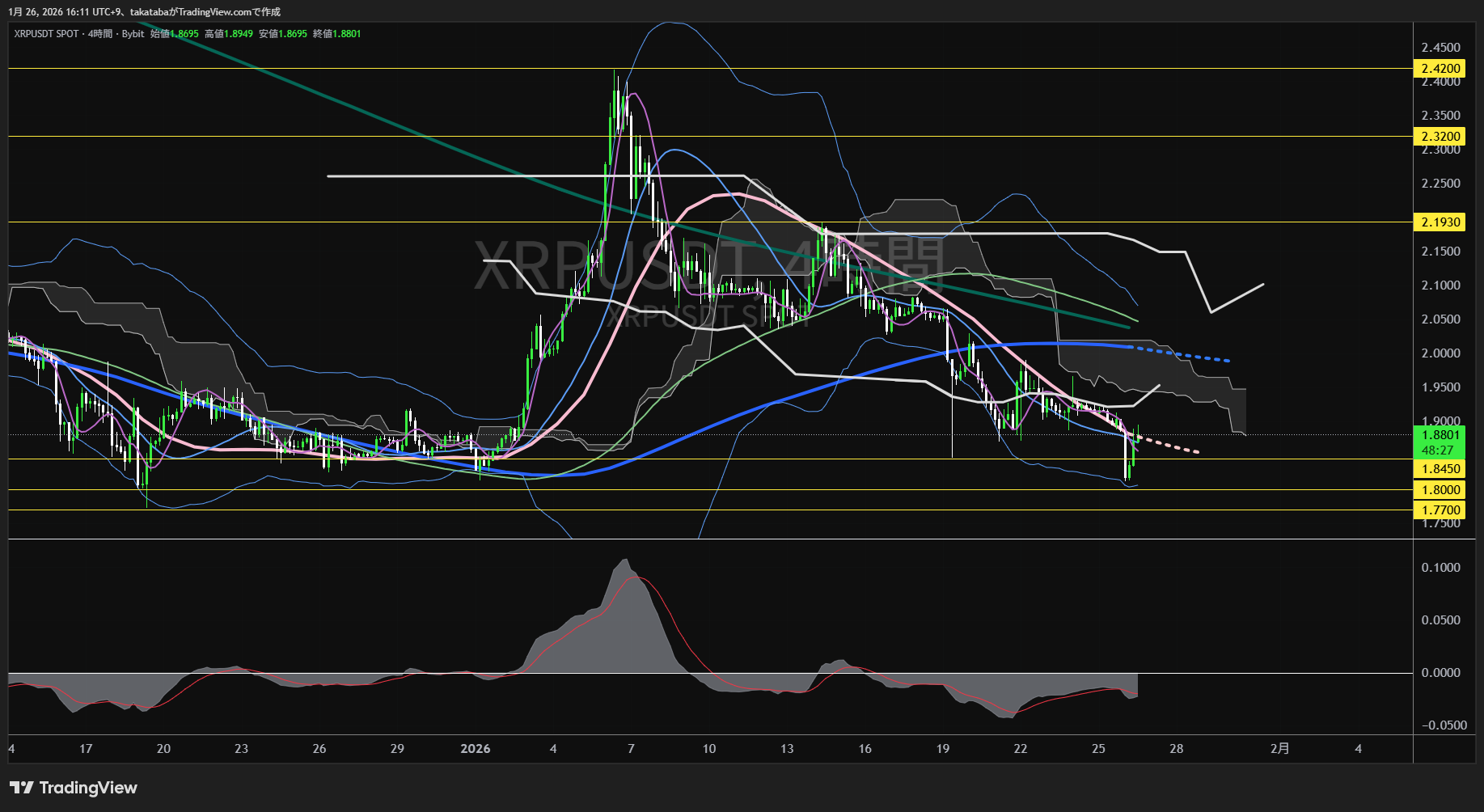Click the TradingView logo at bottom left

tap(74, 788)
